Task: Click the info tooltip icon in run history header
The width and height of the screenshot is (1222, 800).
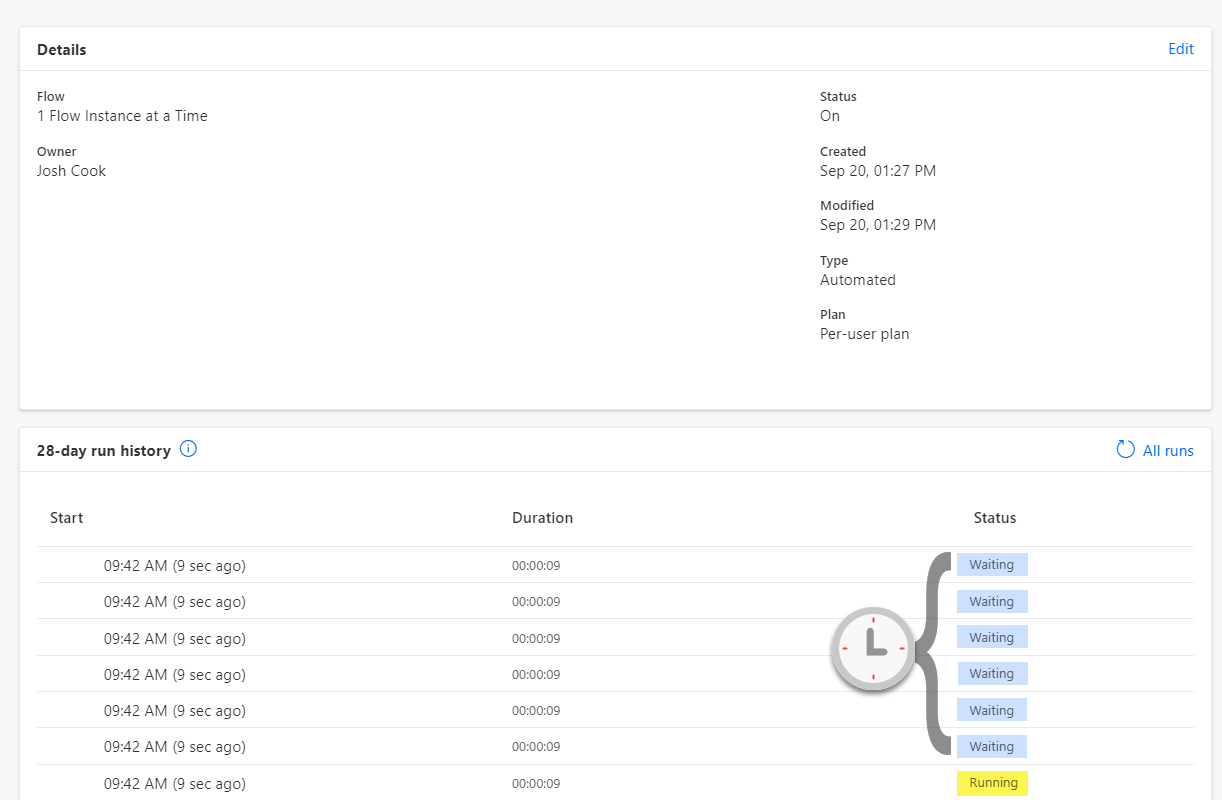Action: [x=188, y=449]
